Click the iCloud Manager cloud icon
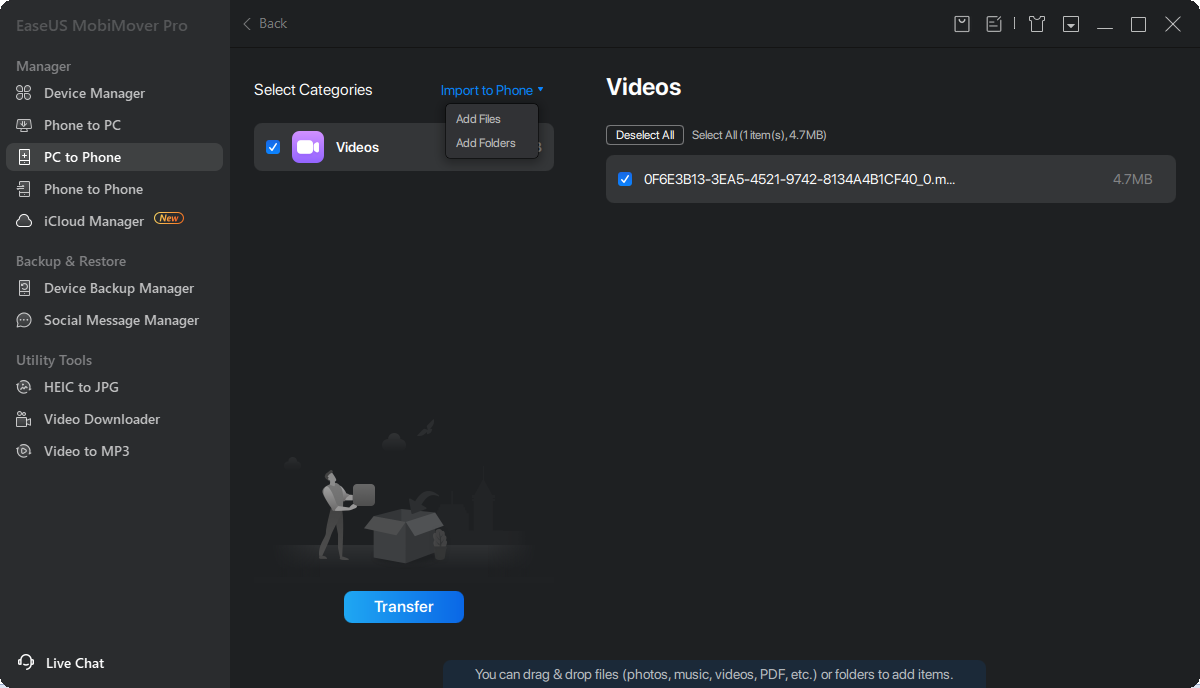Screen dimensions: 1200x688 pos(24,221)
